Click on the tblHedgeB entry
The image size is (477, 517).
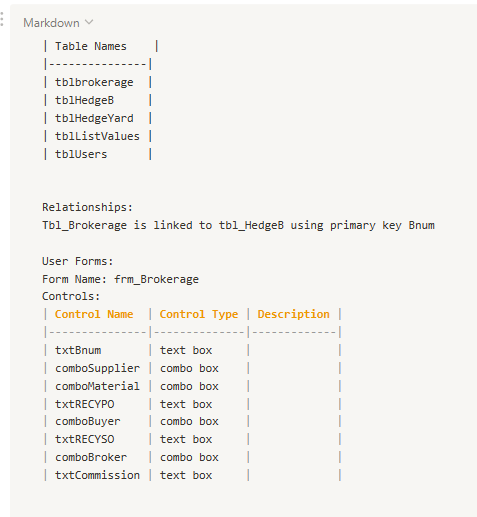[x=84, y=100]
